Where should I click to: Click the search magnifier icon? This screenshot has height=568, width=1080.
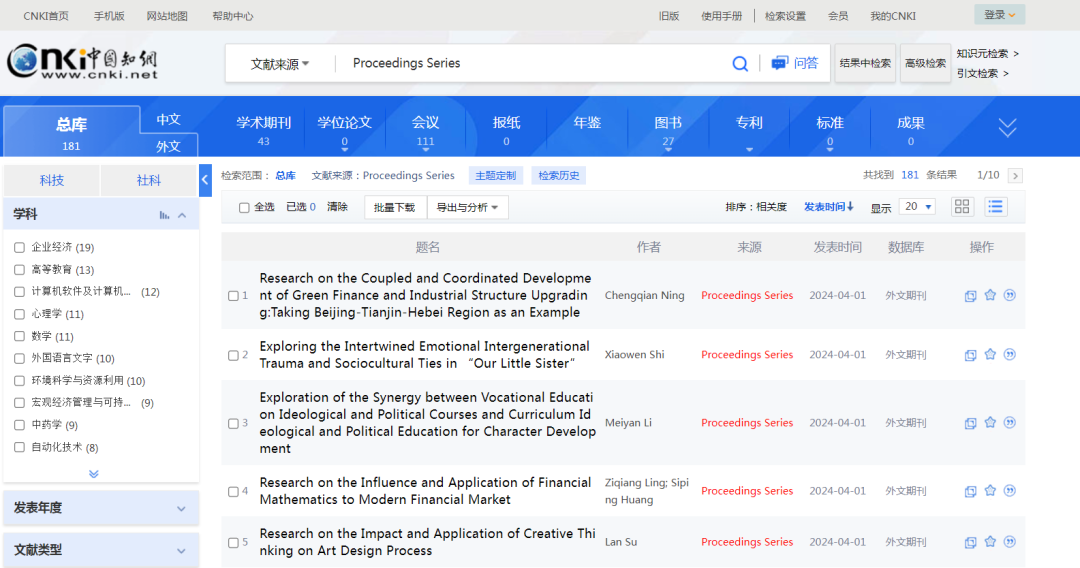[740, 63]
